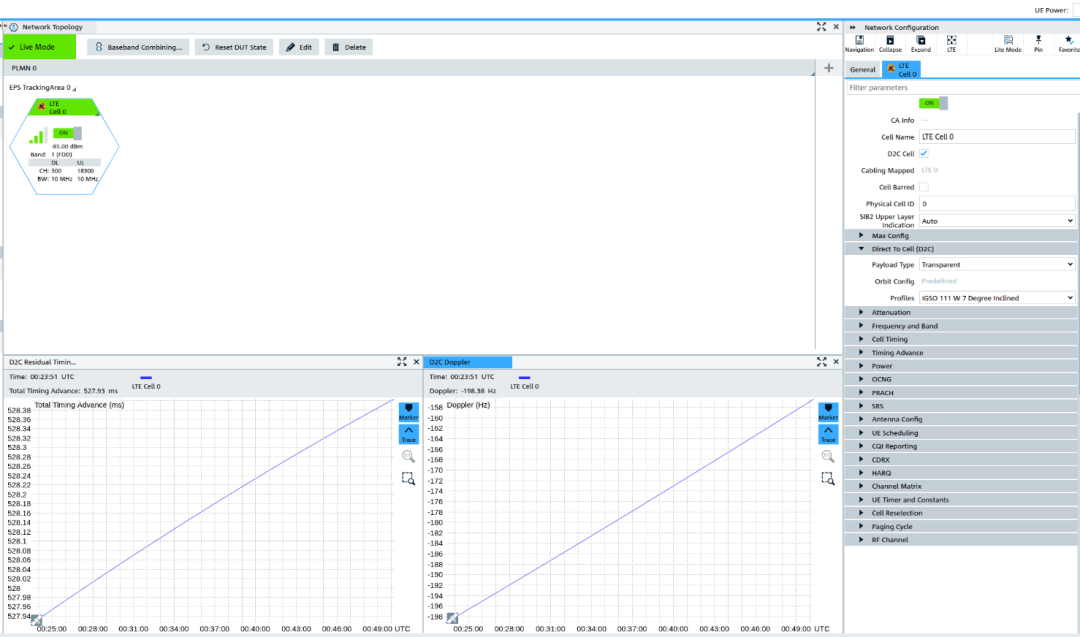The height and width of the screenshot is (637, 1080).
Task: Click the Marker button on the Doppler graph
Action: click(x=828, y=412)
